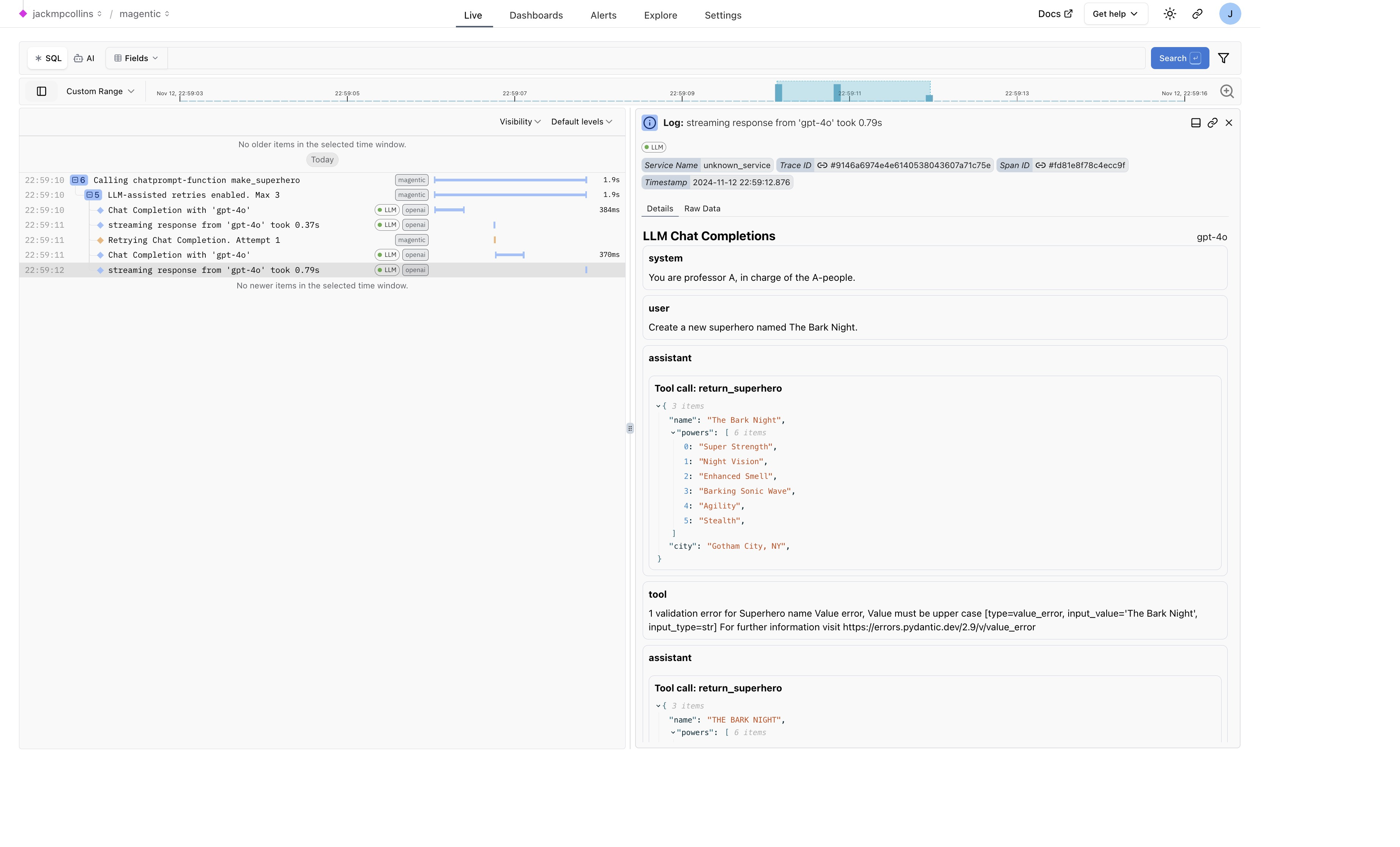Close the log details panel

click(1228, 123)
